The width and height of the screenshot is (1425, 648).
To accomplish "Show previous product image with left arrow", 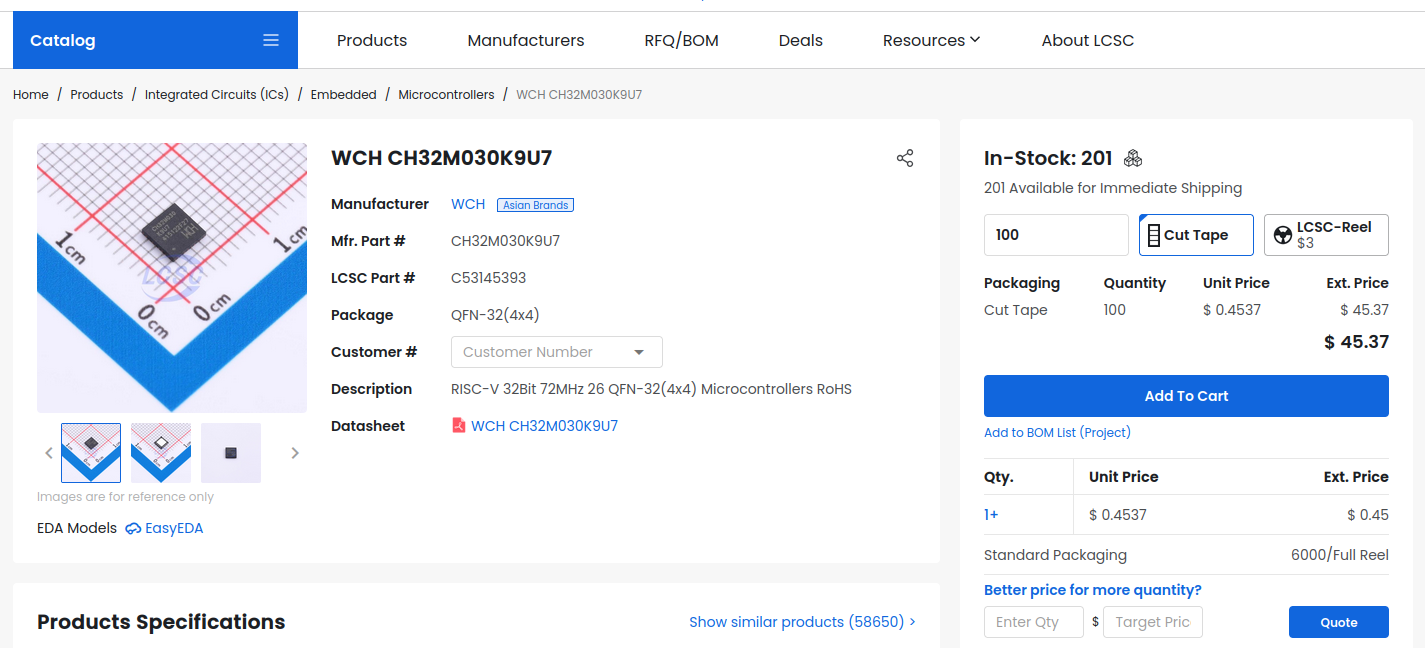I will 48,453.
